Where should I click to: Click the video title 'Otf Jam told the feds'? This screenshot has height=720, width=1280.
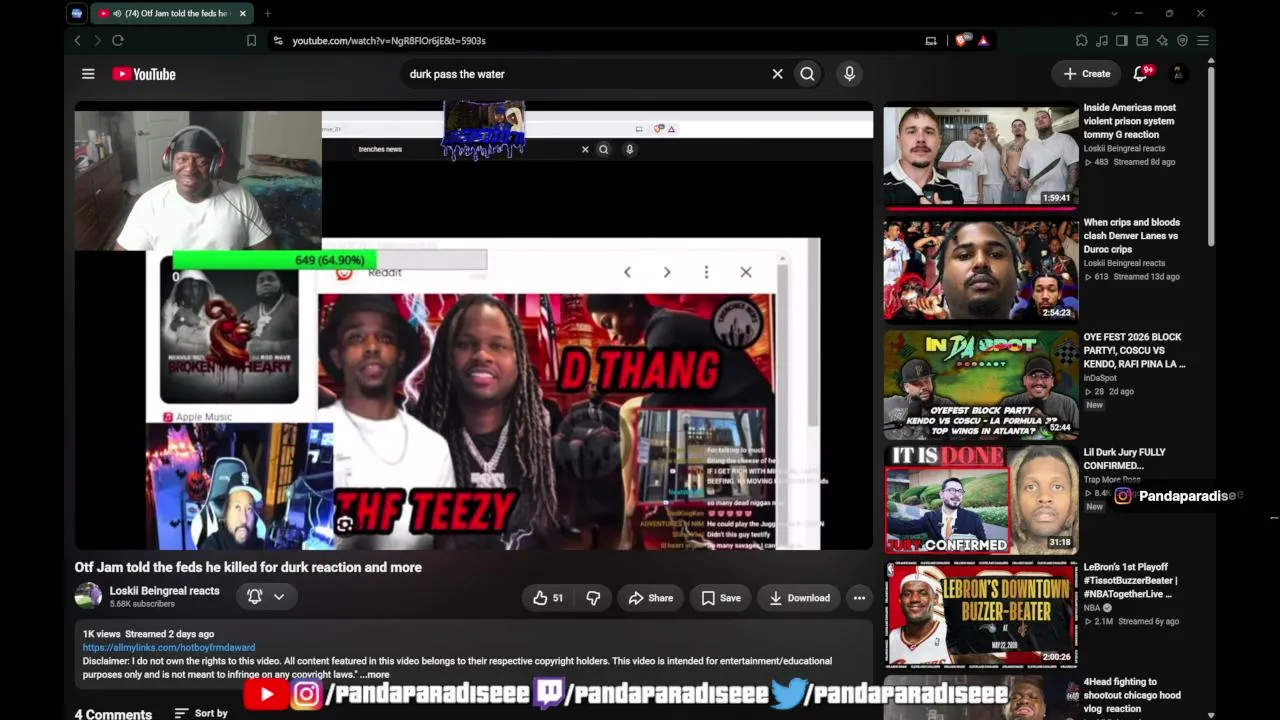point(248,567)
